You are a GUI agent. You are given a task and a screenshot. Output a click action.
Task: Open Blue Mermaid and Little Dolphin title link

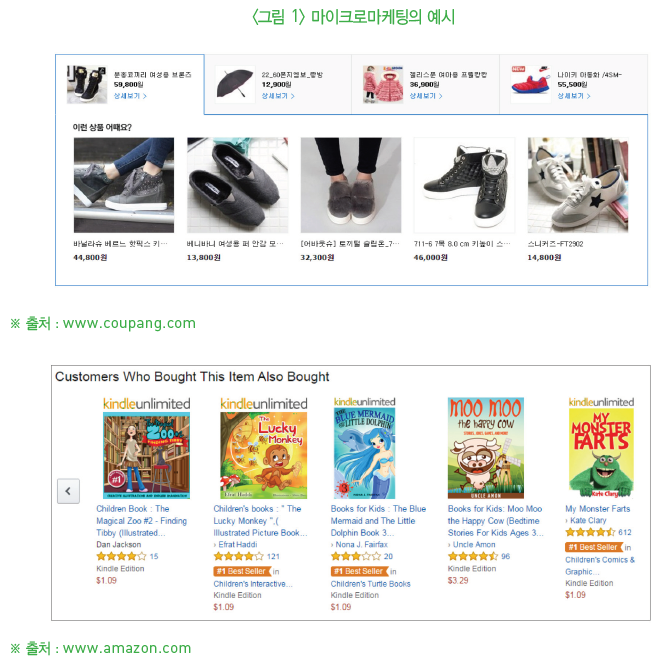(x=378, y=520)
